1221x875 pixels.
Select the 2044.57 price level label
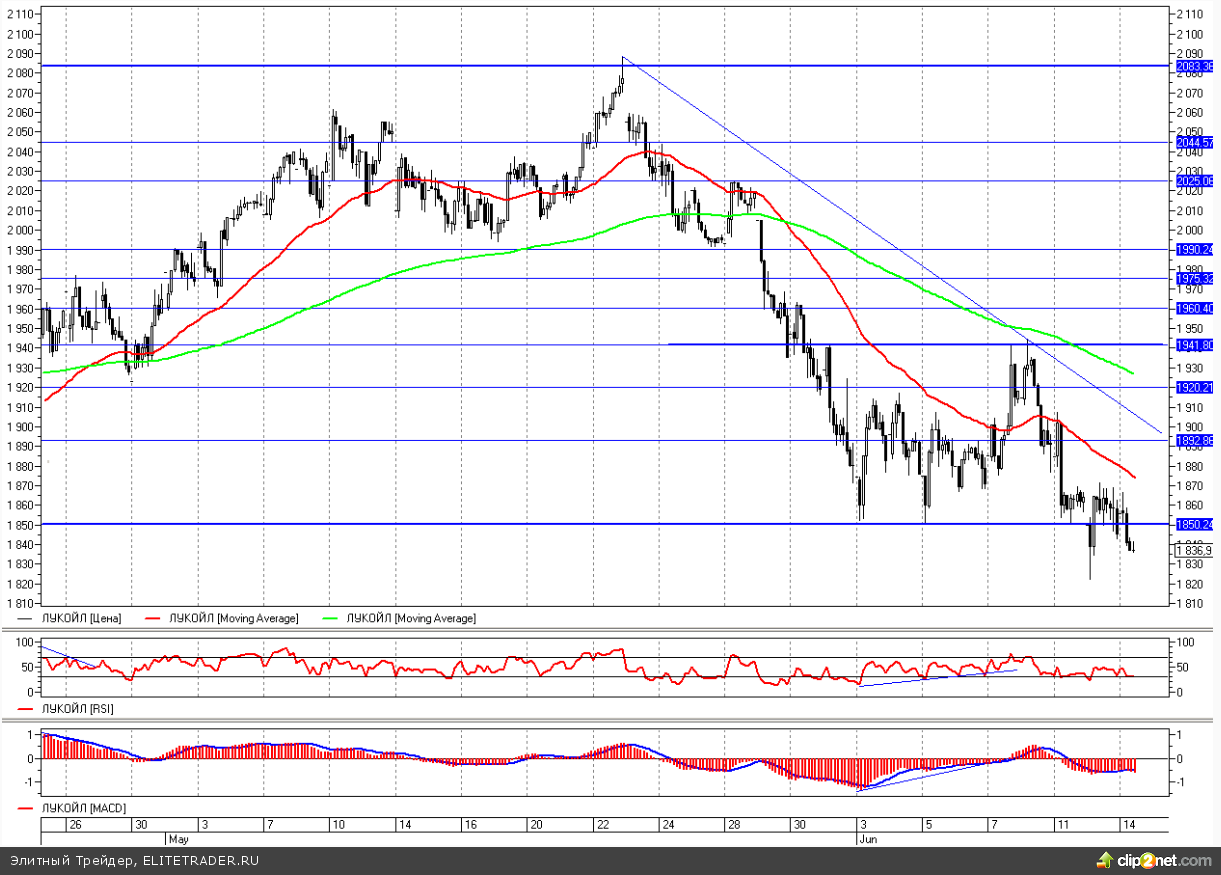(1194, 143)
